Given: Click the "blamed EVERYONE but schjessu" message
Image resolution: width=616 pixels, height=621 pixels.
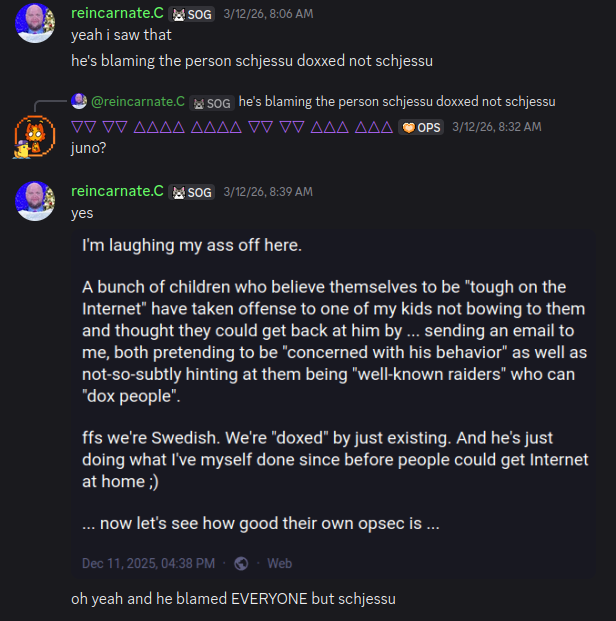Looking at the screenshot, I should 233,599.
